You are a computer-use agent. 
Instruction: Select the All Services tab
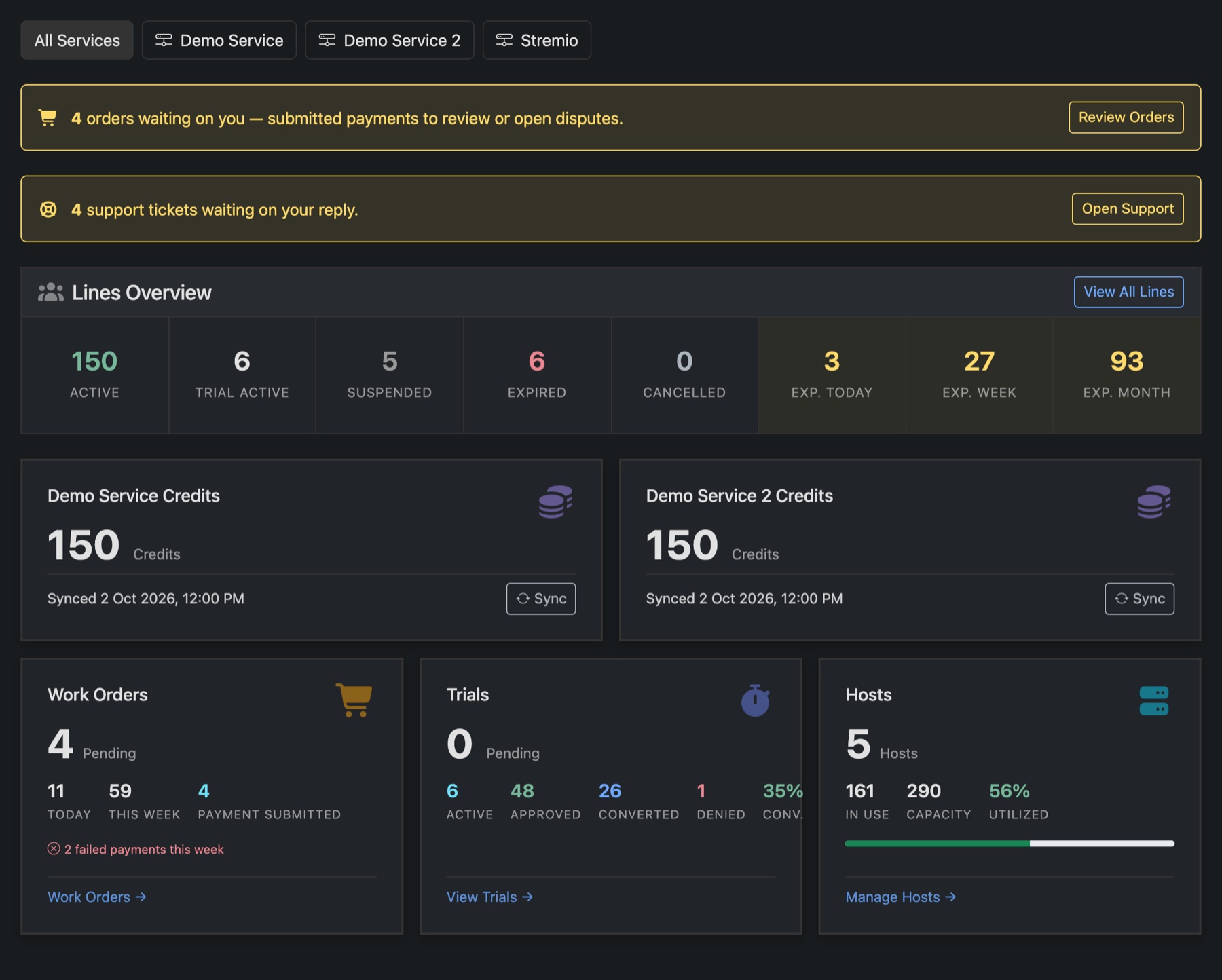tap(77, 41)
